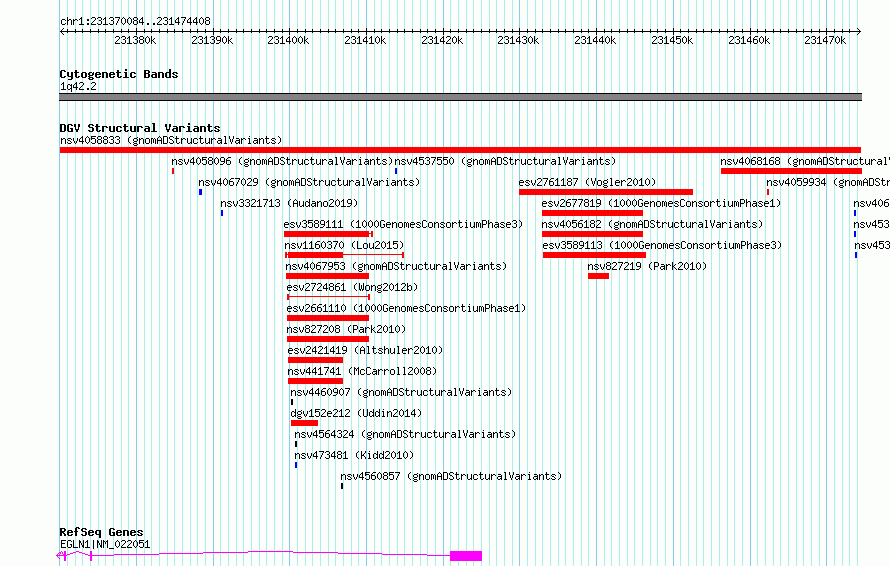Select the long red nsv4058833 variant bar
The height and width of the screenshot is (566, 890).
[x=460, y=150]
